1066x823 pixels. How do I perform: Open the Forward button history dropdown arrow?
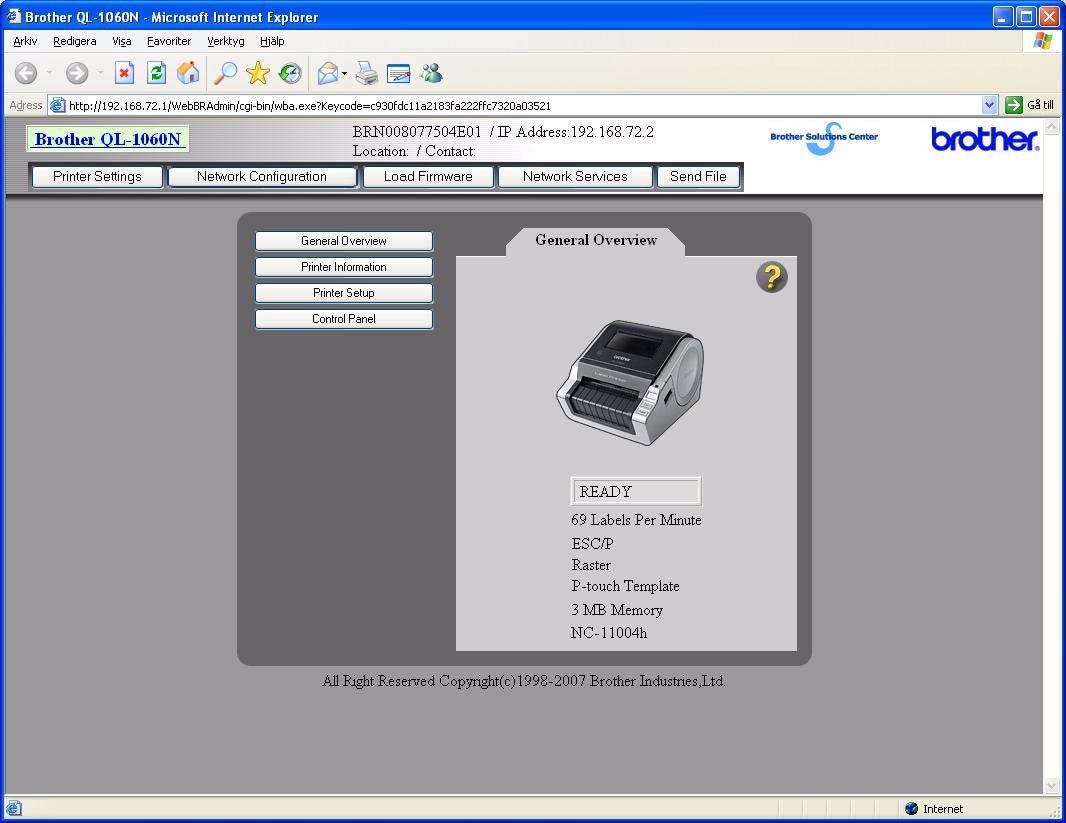pos(100,73)
